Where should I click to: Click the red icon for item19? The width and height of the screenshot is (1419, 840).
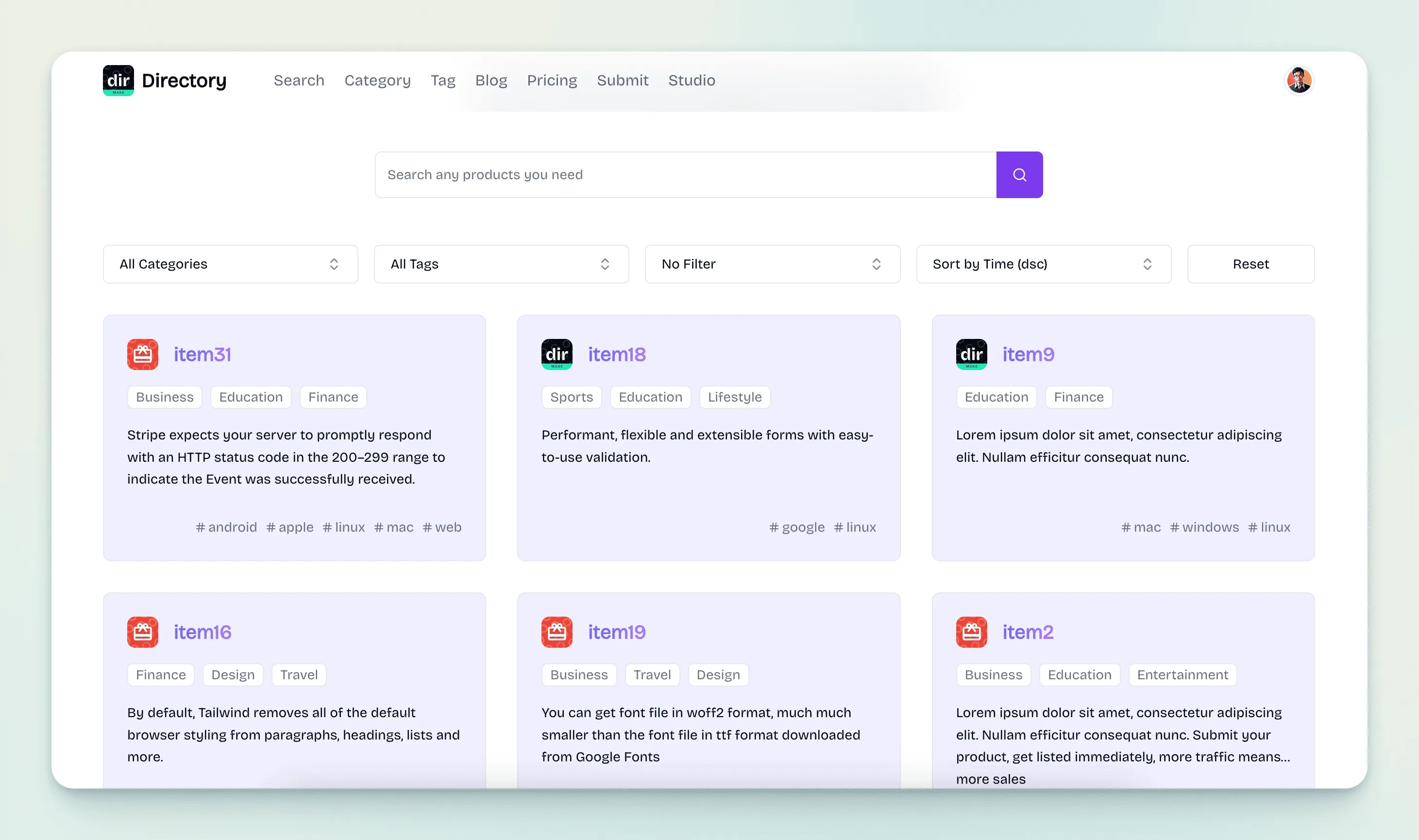[557, 632]
